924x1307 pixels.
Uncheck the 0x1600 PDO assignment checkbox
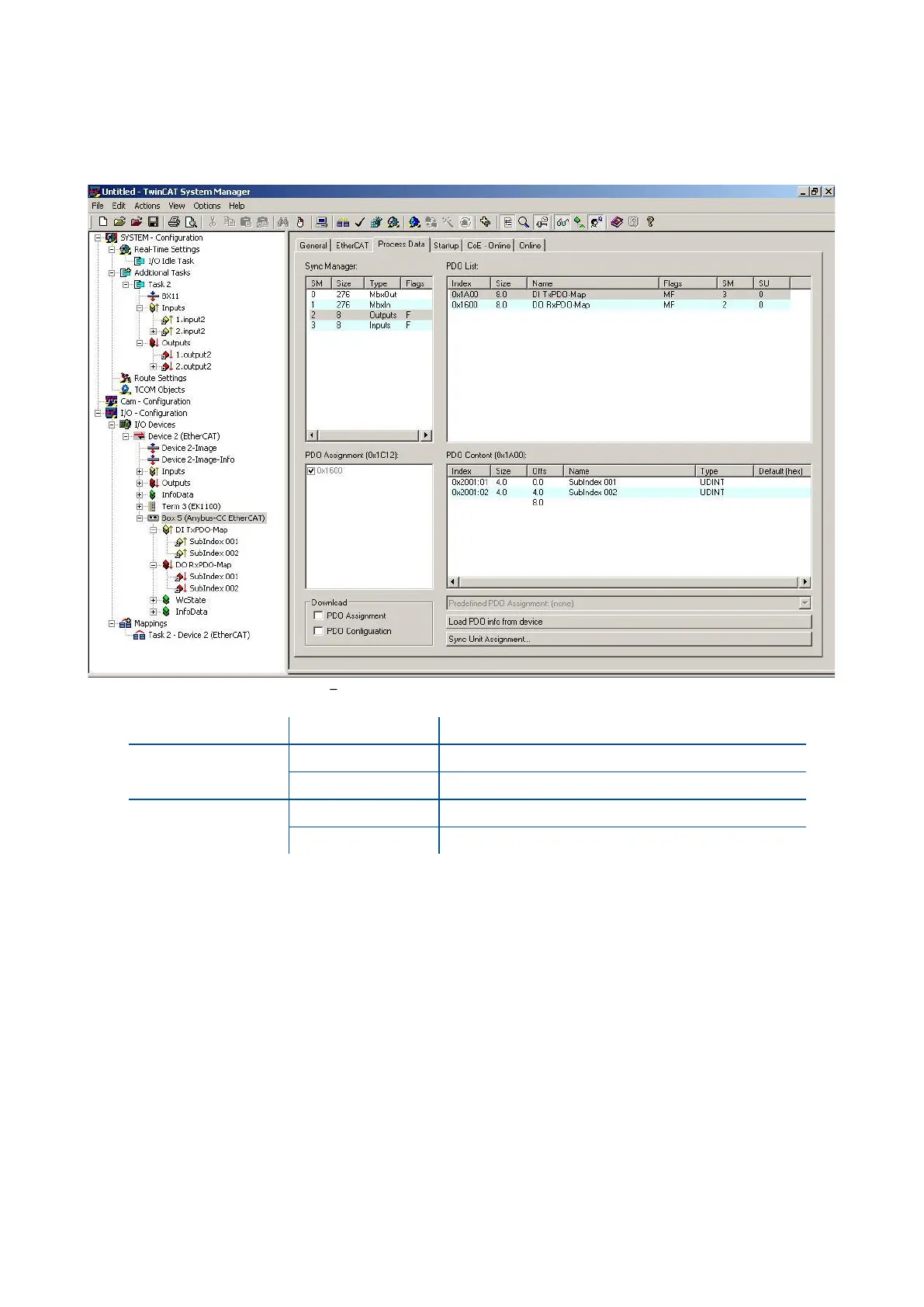(311, 471)
